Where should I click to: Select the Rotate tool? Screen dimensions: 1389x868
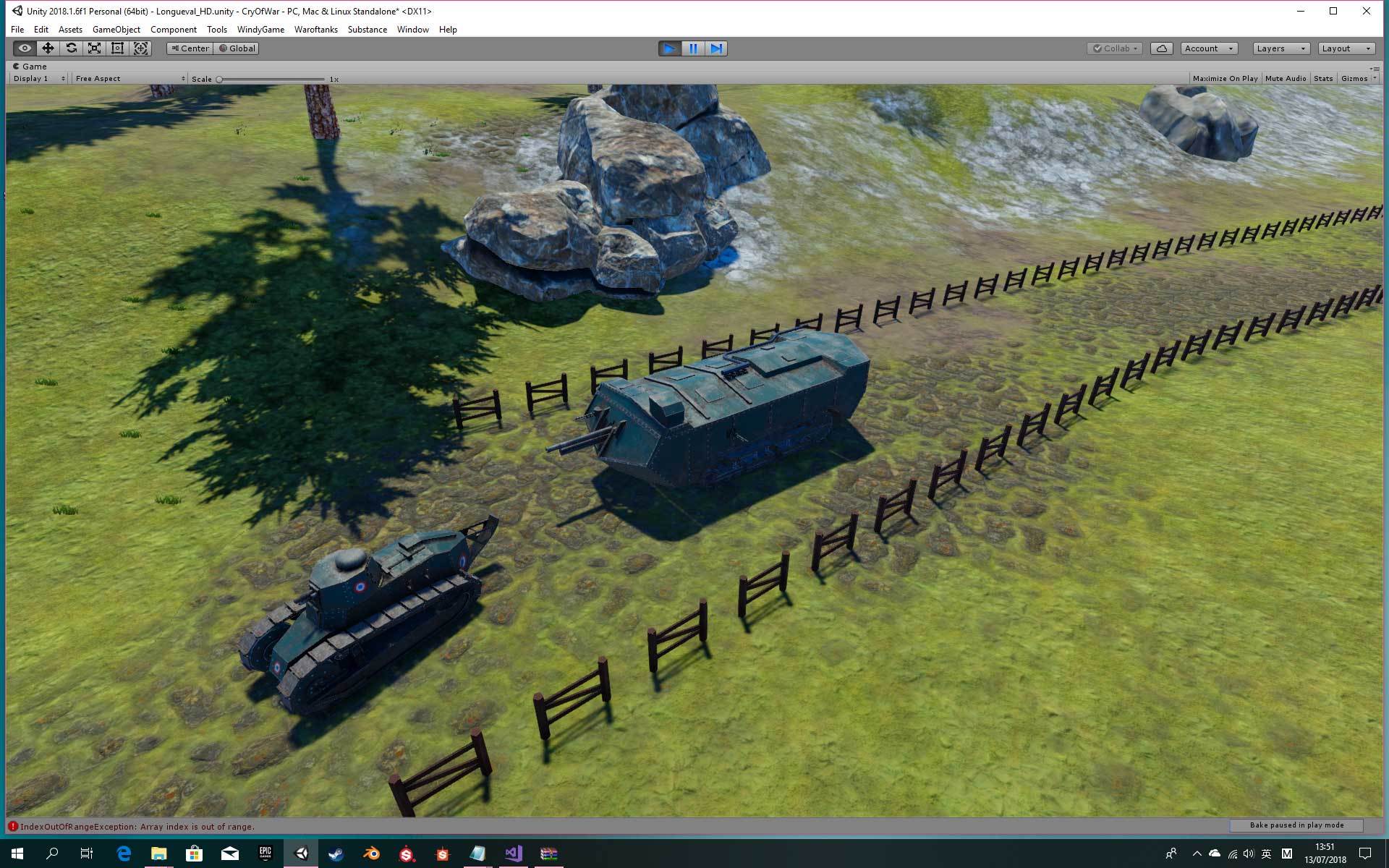71,48
